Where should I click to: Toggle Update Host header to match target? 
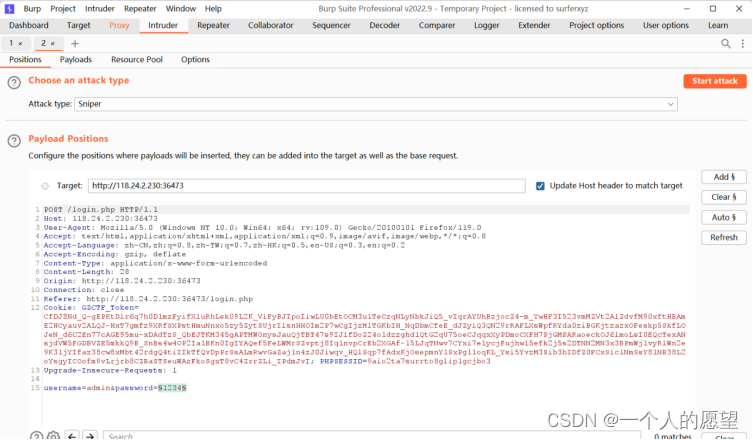click(x=540, y=186)
